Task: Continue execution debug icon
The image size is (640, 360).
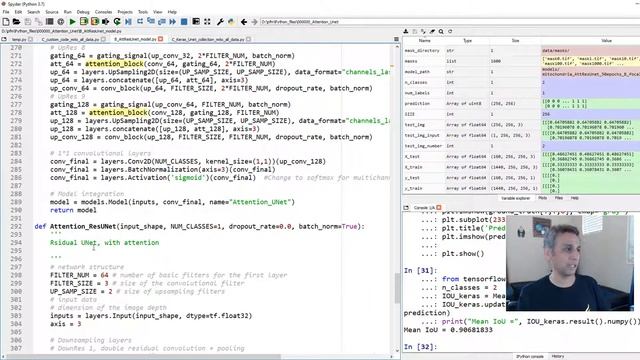Action: (173, 22)
